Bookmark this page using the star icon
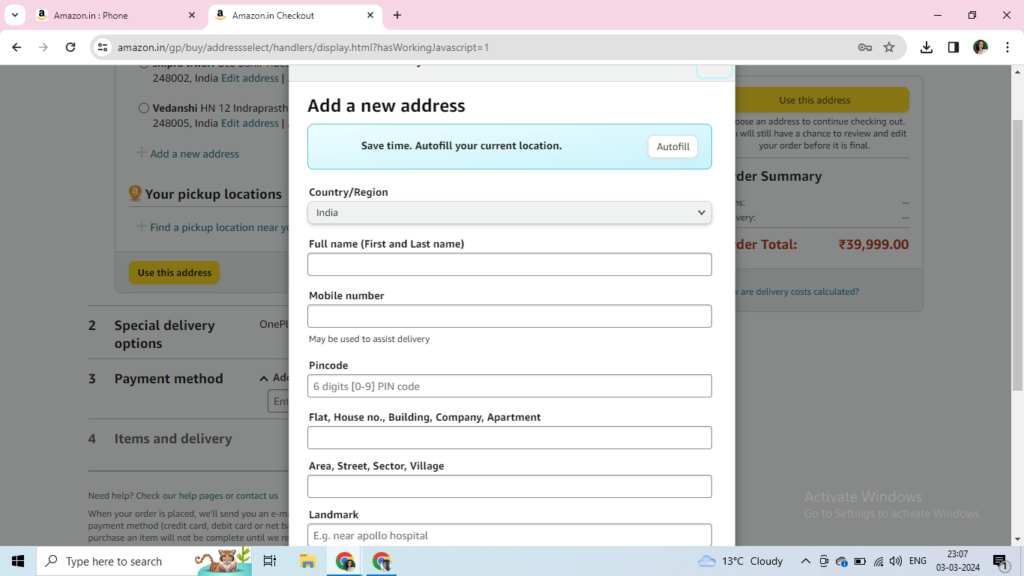Viewport: 1024px width, 576px height. (x=889, y=47)
